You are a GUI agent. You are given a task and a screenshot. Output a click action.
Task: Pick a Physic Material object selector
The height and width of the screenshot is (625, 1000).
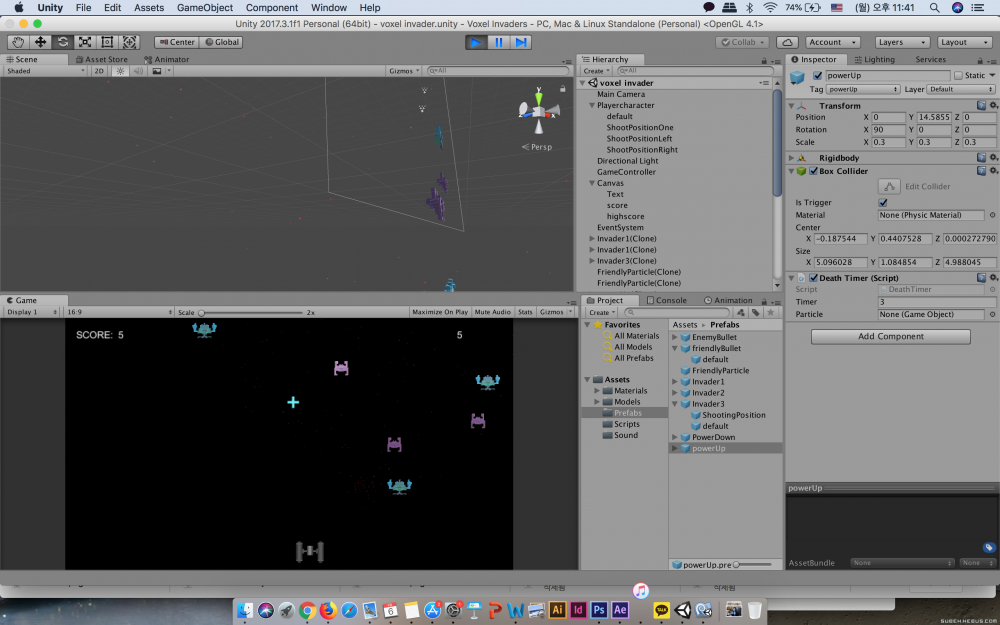pos(992,216)
